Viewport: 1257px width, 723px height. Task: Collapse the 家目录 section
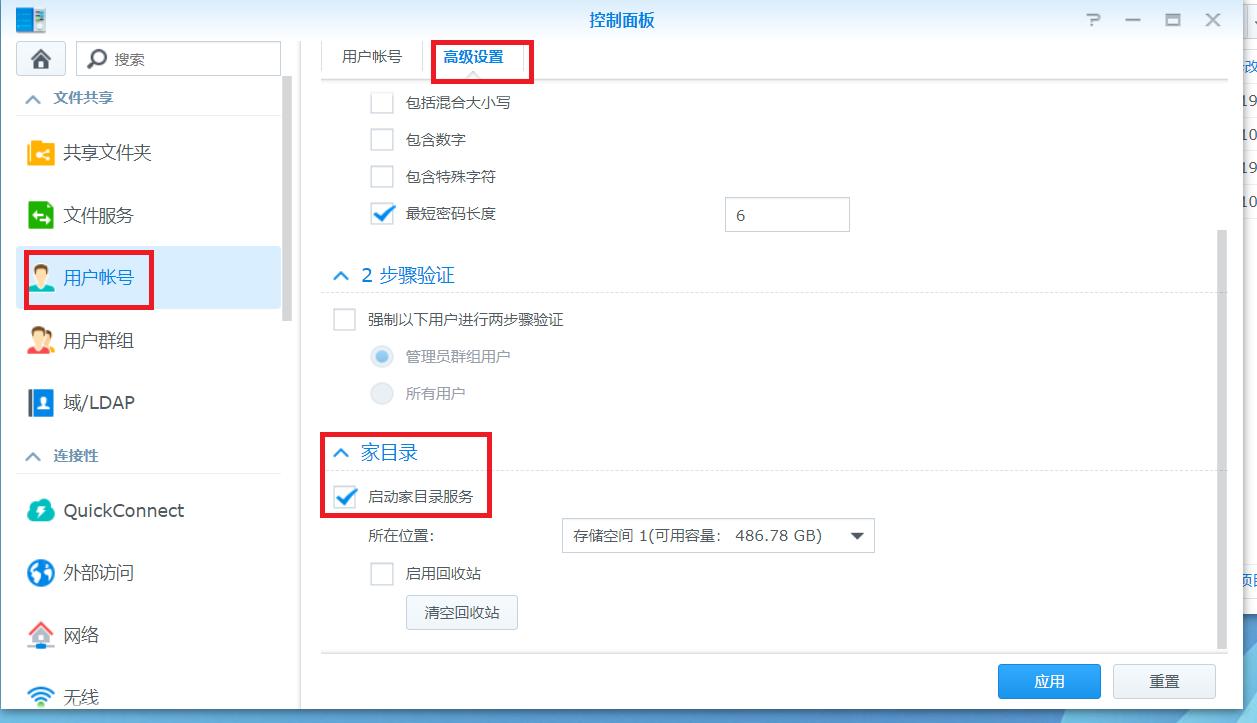[x=340, y=452]
